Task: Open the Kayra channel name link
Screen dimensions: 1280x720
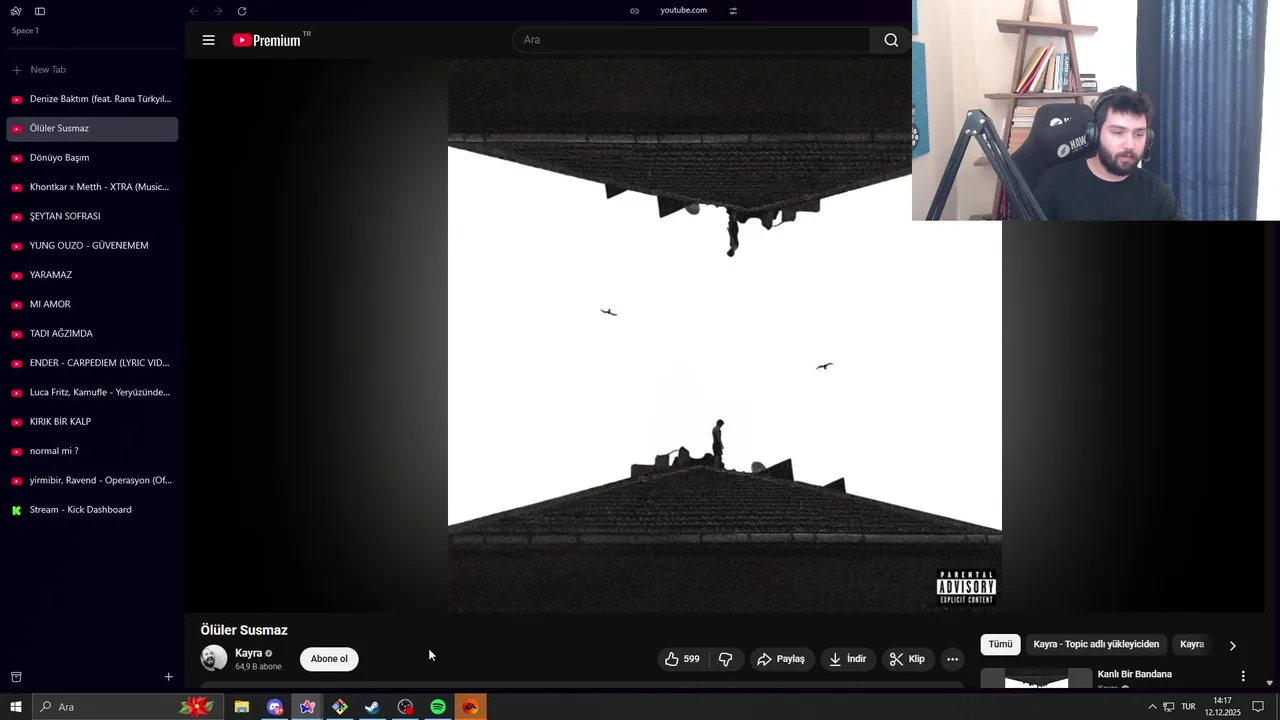Action: [x=248, y=653]
